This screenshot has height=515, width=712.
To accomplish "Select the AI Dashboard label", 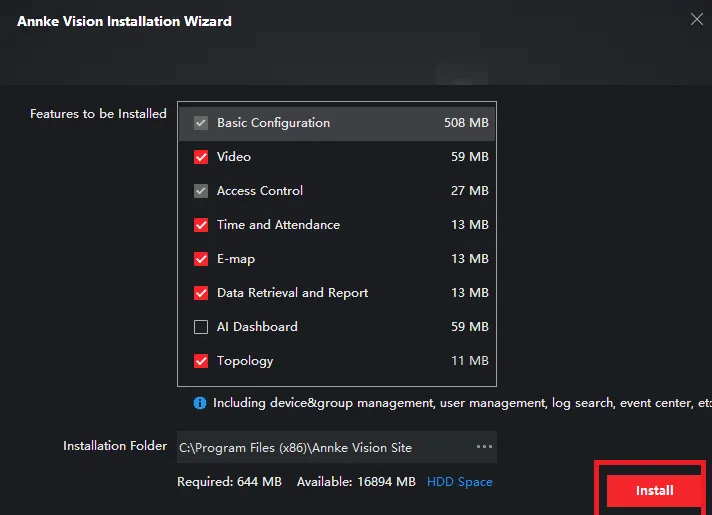I will point(257,327).
